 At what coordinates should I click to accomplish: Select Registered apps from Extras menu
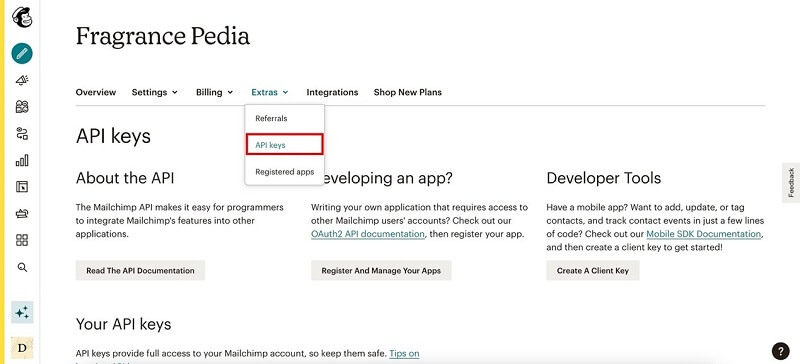[x=284, y=172]
